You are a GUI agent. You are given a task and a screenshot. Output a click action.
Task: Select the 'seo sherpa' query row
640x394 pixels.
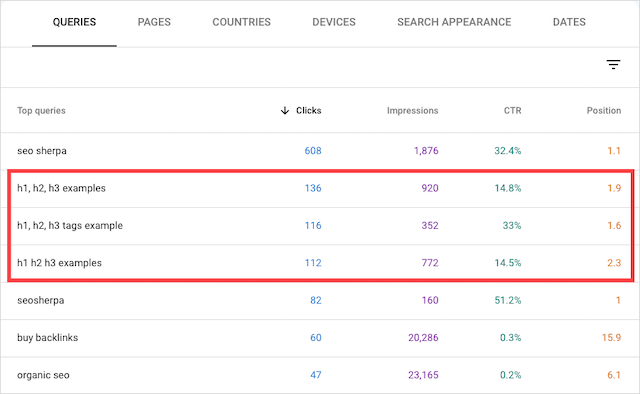(320, 151)
